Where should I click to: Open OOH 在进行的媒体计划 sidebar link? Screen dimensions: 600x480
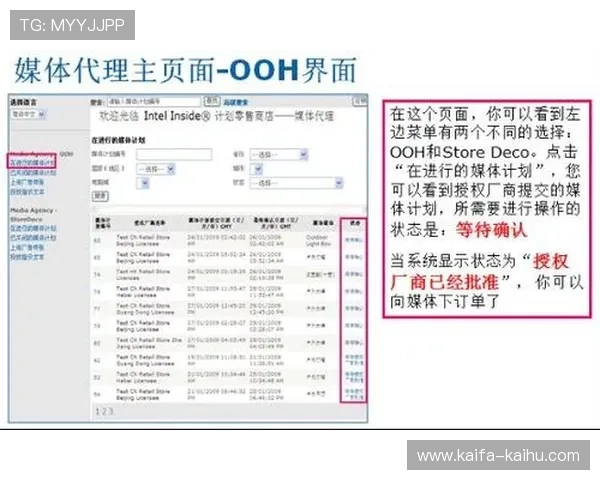pos(32,163)
